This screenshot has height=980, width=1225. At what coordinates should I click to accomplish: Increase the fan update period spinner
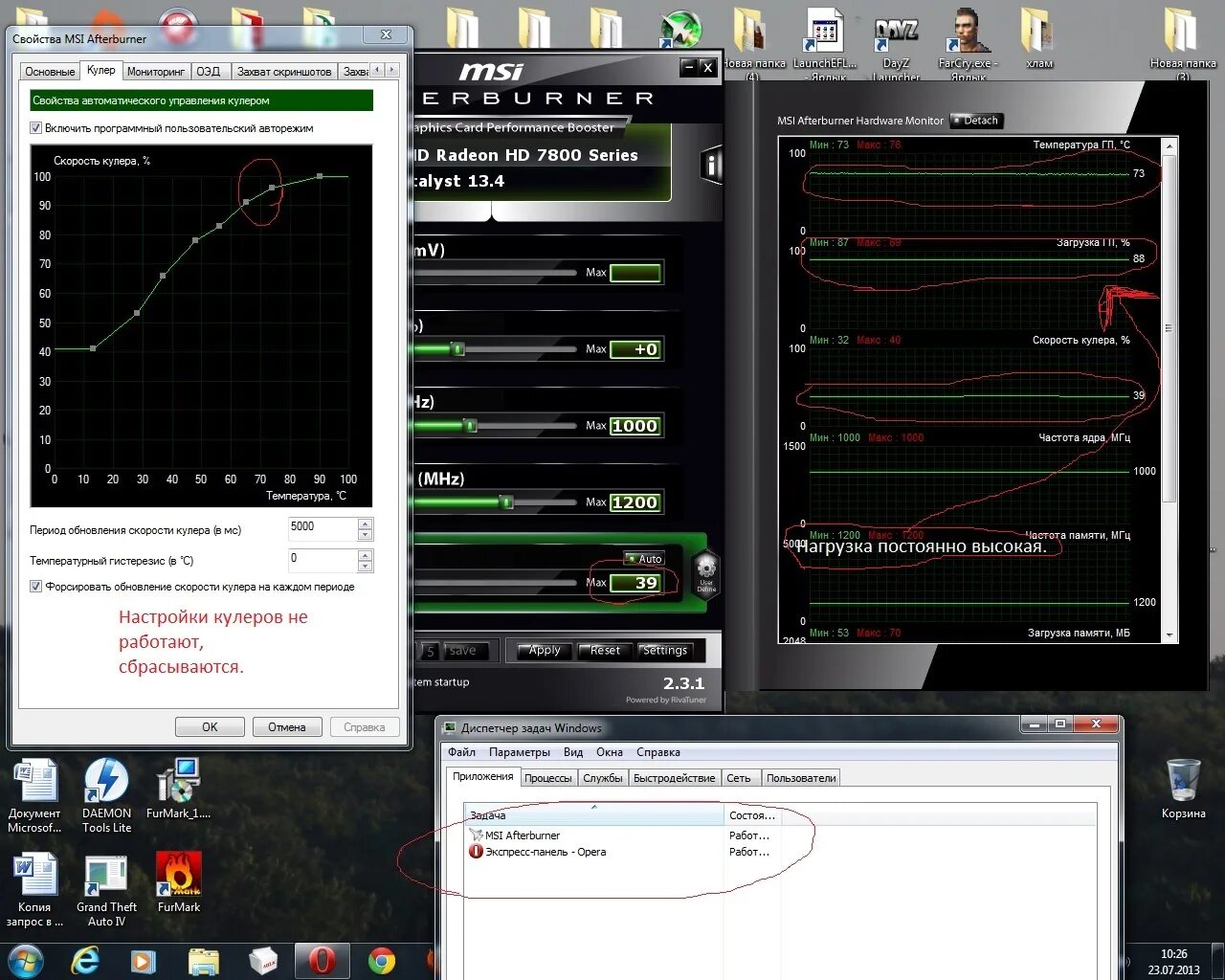coord(365,523)
